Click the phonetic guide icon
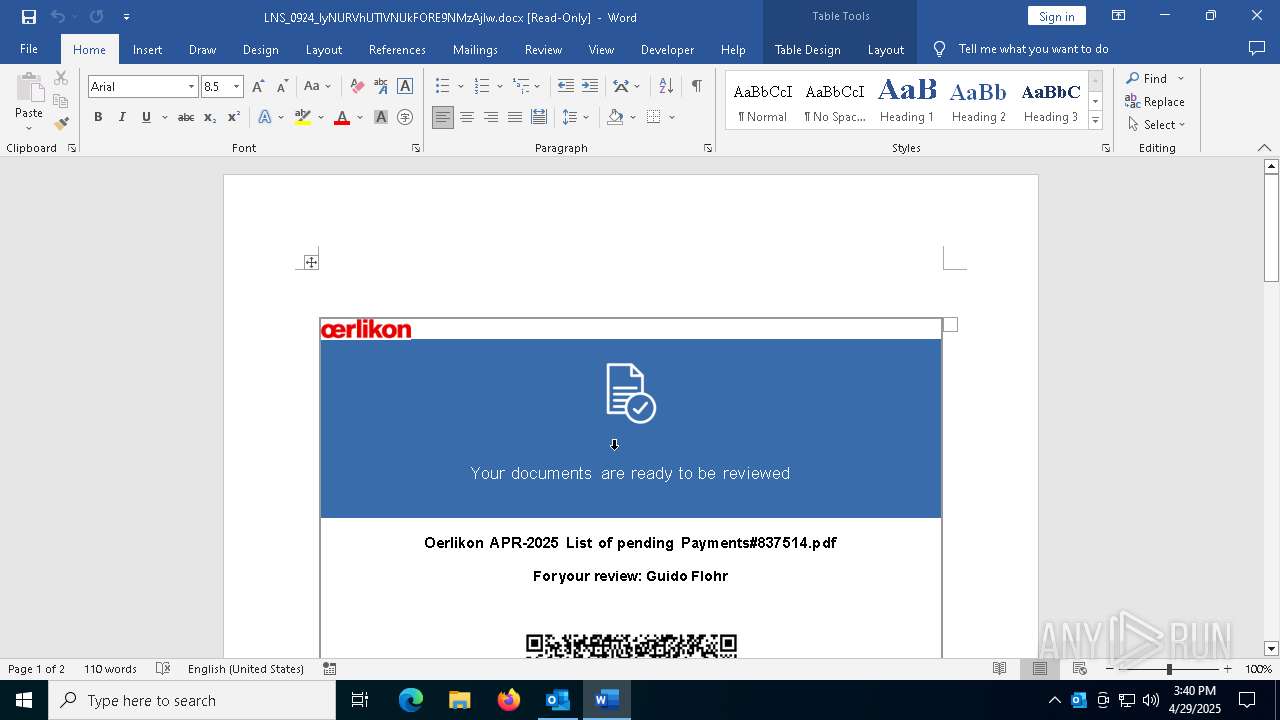The image size is (1280, 720). 381,86
